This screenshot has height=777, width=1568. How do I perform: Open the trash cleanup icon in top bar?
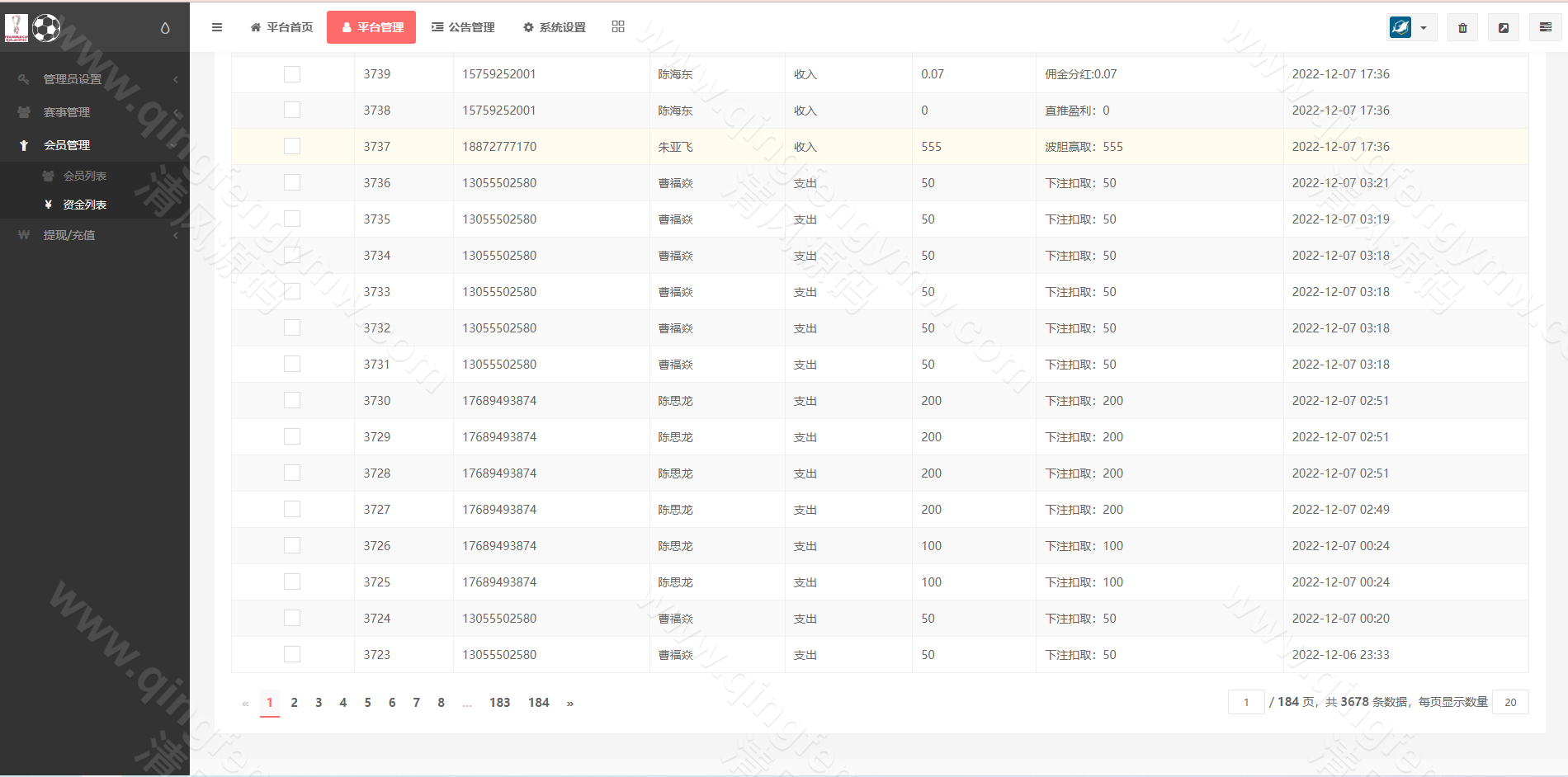click(x=1462, y=27)
